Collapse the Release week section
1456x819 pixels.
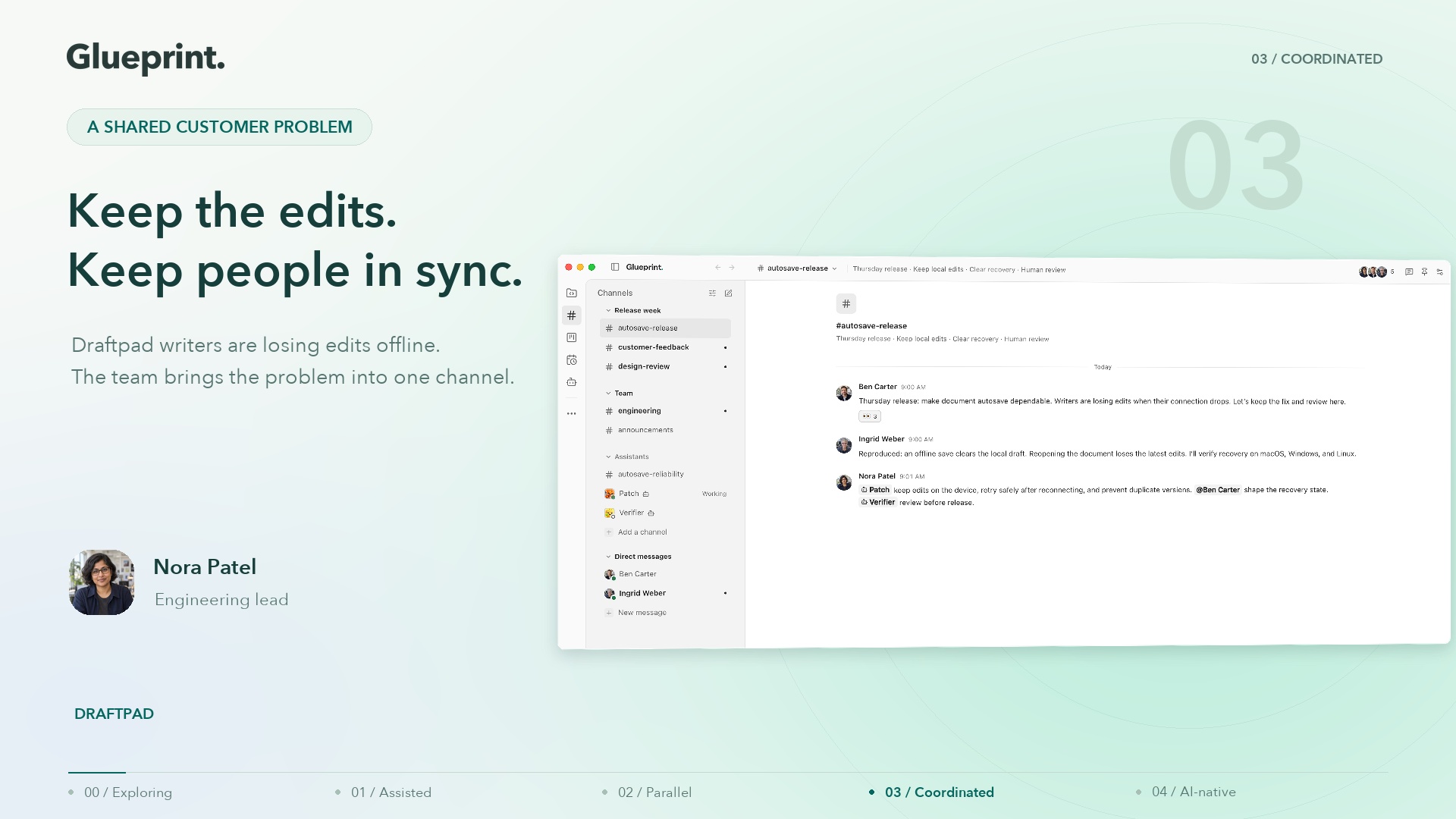coord(633,311)
